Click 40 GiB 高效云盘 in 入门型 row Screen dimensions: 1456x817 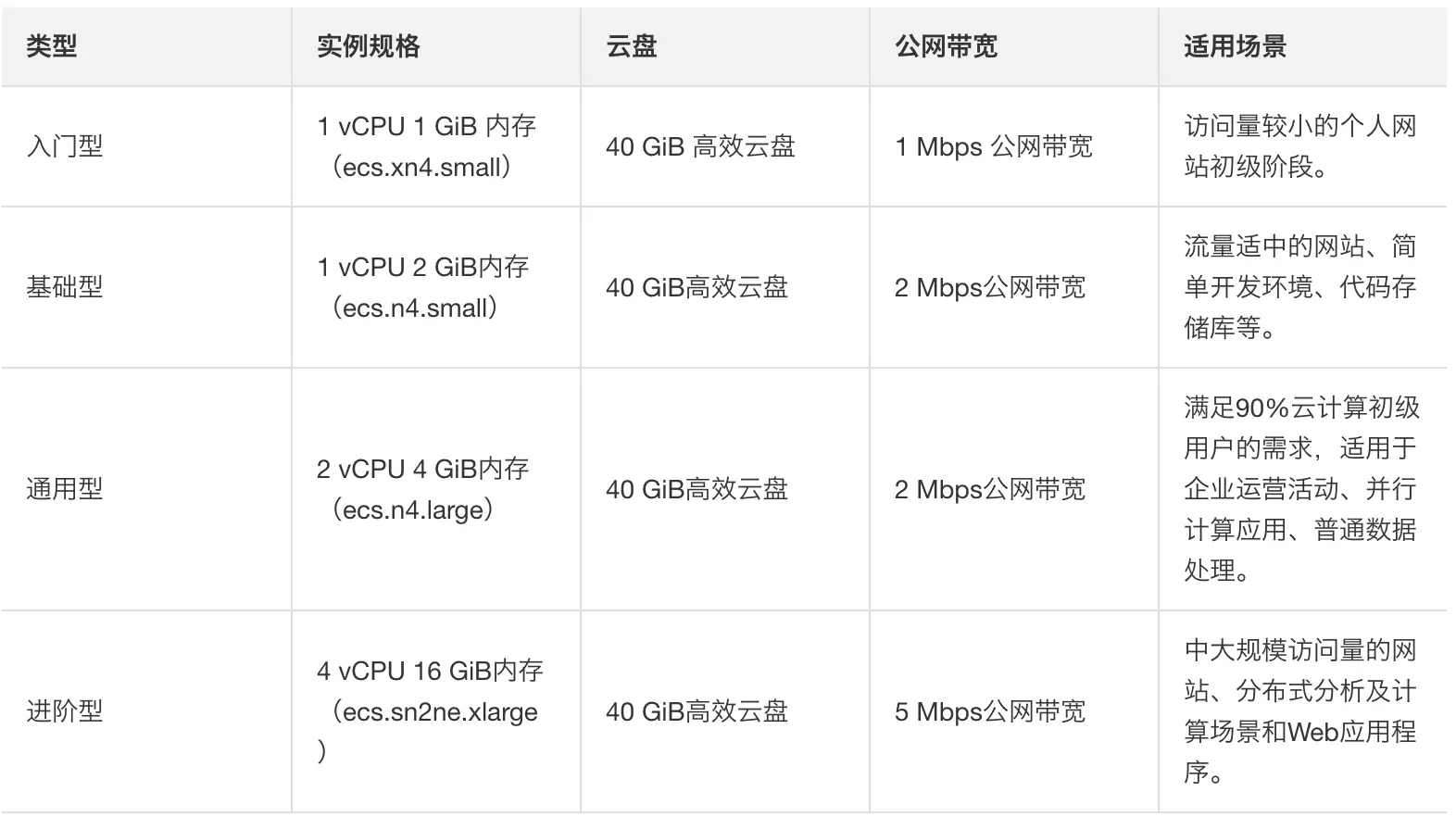coord(700,146)
